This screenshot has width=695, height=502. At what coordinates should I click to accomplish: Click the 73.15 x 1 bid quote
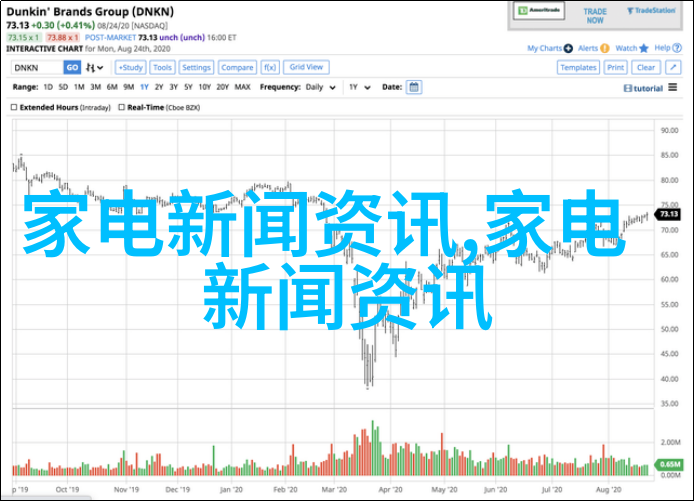pos(24,38)
